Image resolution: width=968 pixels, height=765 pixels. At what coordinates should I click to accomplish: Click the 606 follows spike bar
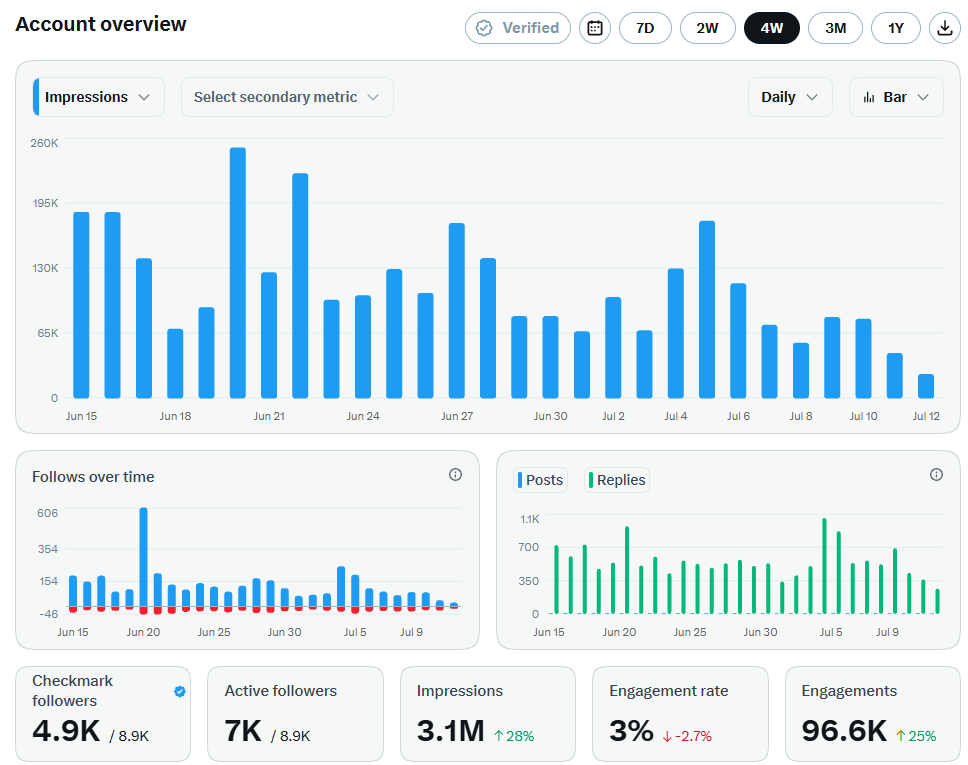(143, 557)
